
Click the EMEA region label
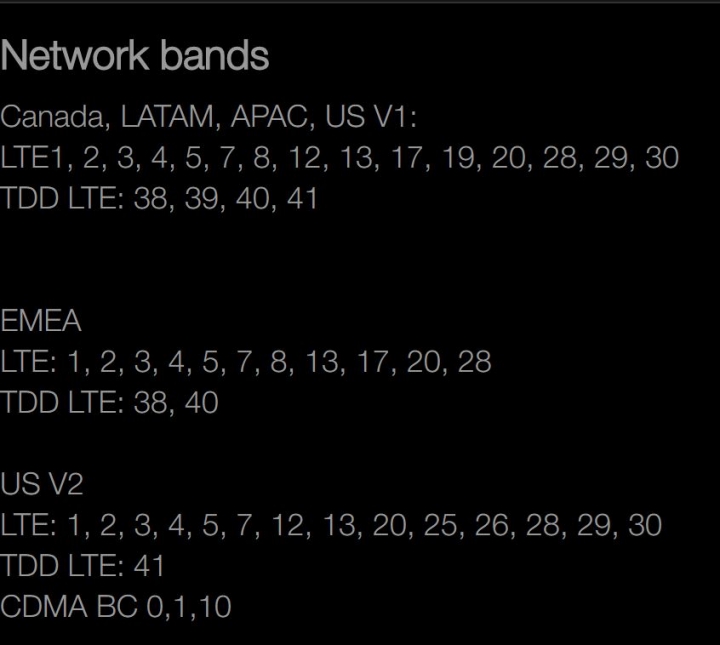41,320
